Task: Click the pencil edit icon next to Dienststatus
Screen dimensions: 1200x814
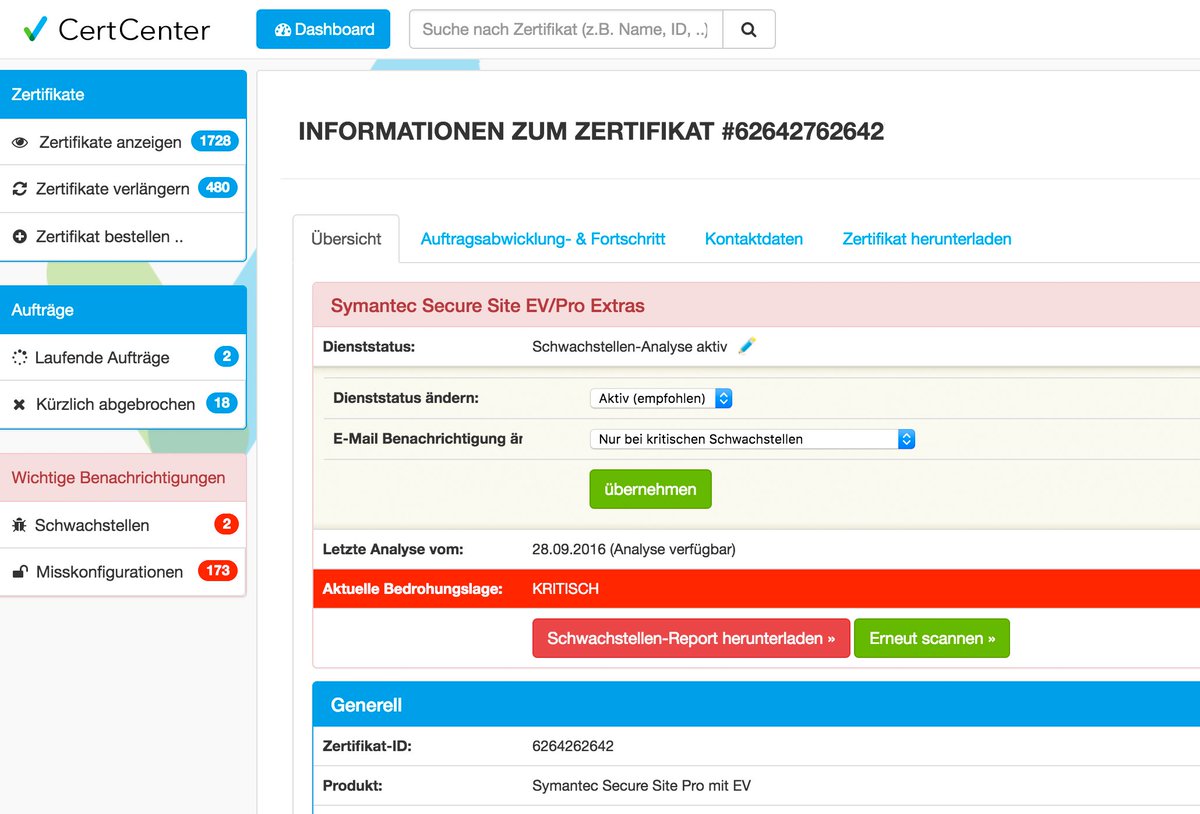Action: coord(747,346)
